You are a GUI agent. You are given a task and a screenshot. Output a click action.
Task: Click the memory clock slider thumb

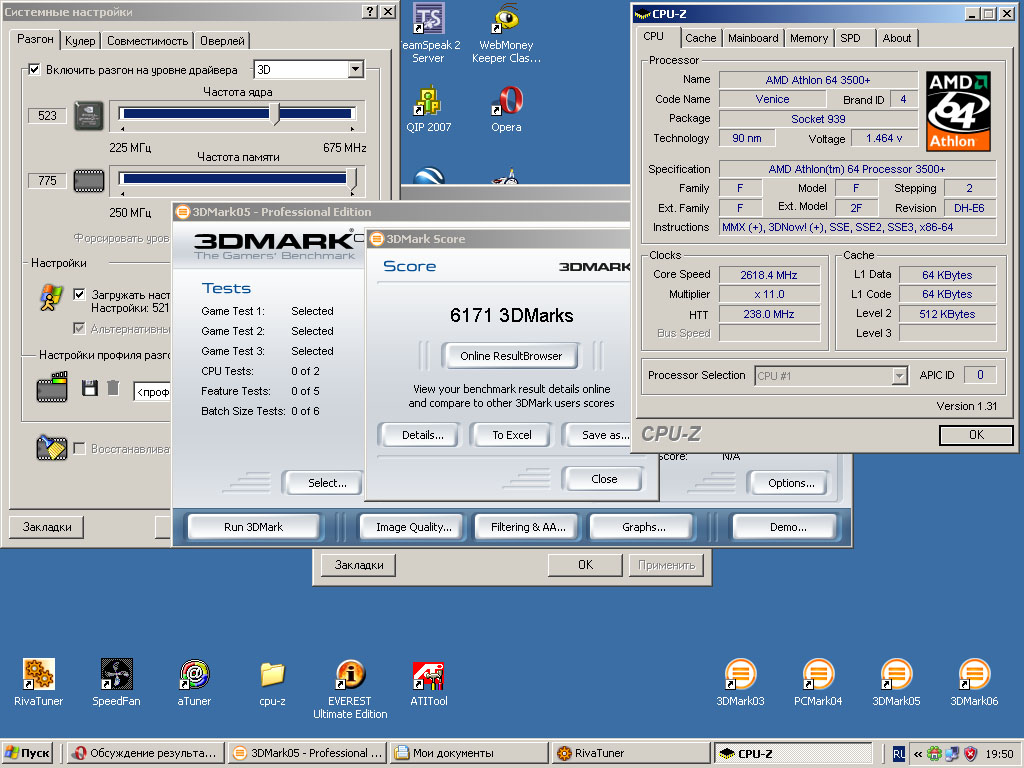click(353, 180)
